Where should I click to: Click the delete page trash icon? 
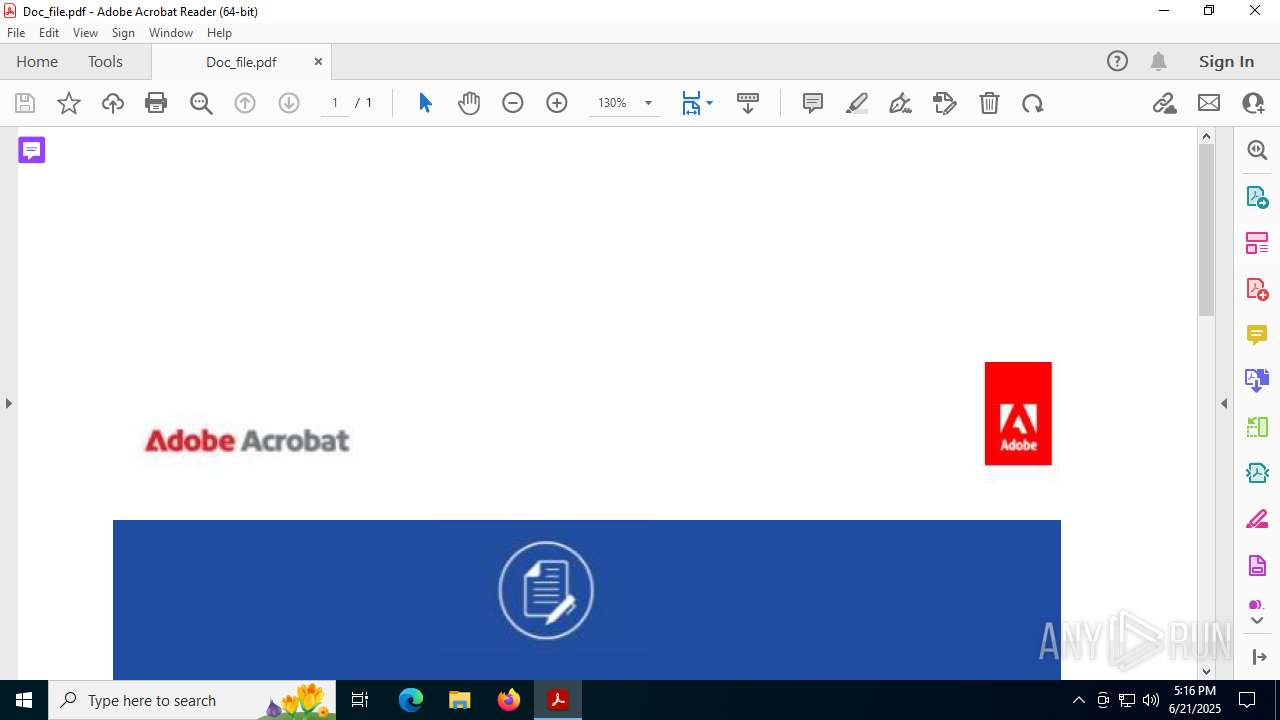tap(989, 103)
